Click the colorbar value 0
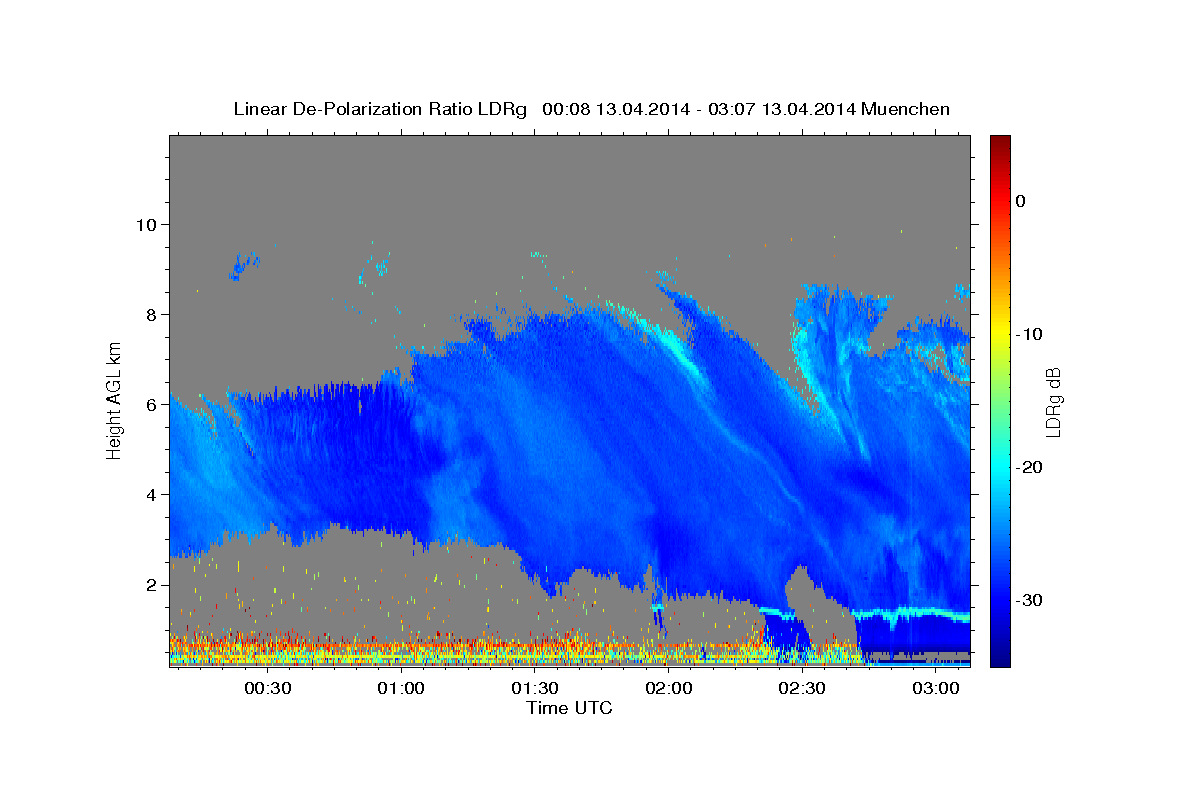 [1021, 201]
